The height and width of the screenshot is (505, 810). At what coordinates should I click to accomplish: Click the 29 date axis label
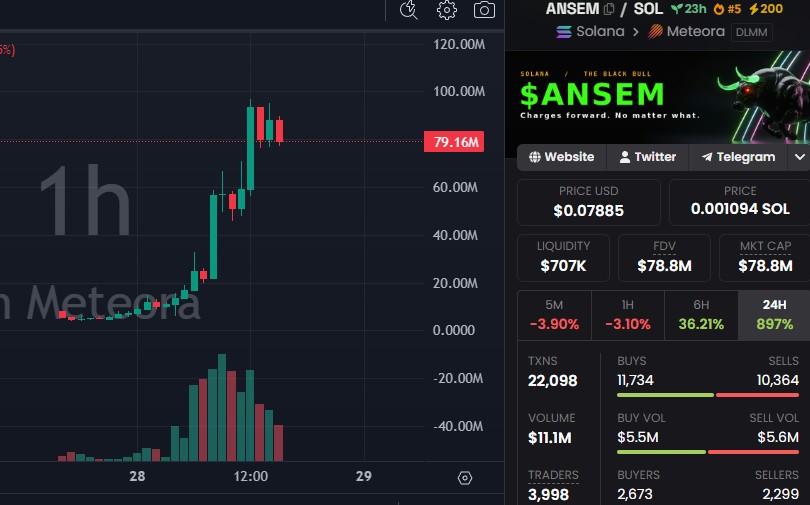click(x=364, y=476)
